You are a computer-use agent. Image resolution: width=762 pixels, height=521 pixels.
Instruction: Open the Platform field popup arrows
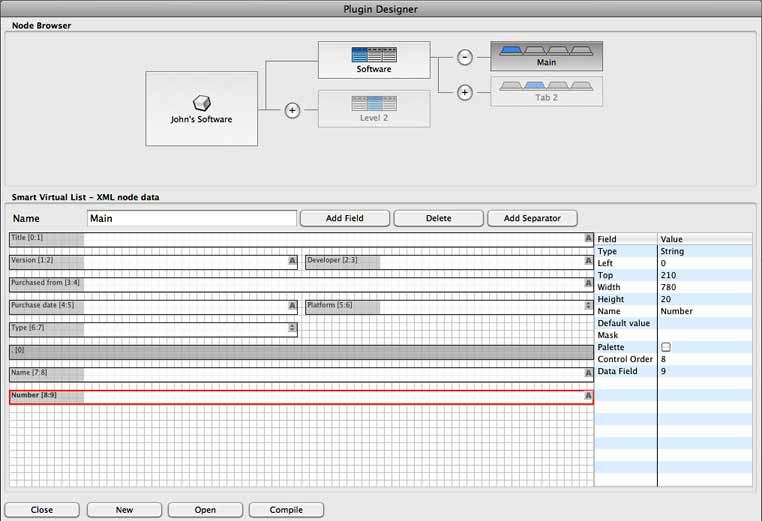589,306
